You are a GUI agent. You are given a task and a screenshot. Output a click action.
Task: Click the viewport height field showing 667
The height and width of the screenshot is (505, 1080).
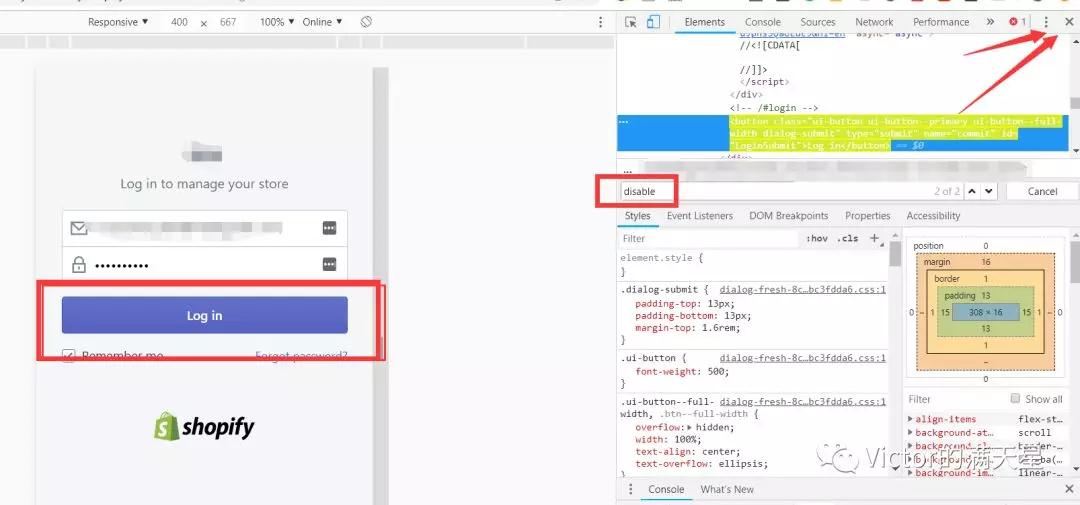point(228,22)
